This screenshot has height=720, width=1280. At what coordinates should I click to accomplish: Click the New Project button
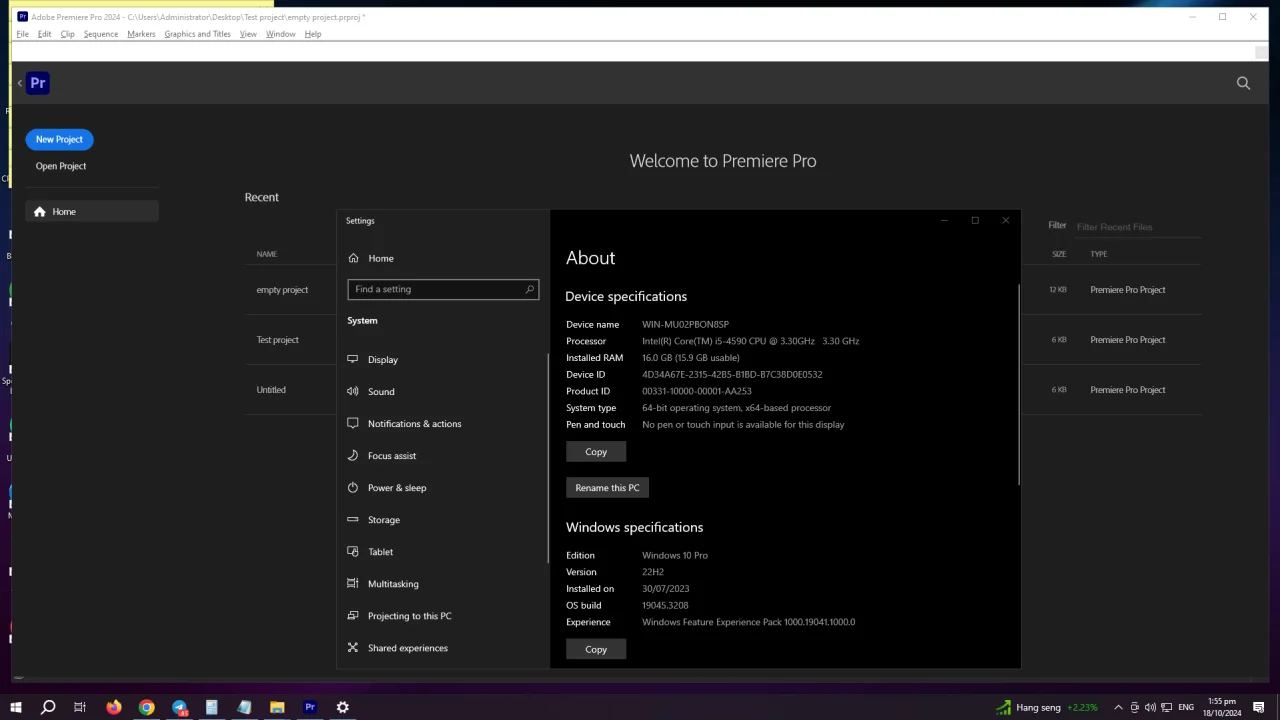tap(59, 139)
